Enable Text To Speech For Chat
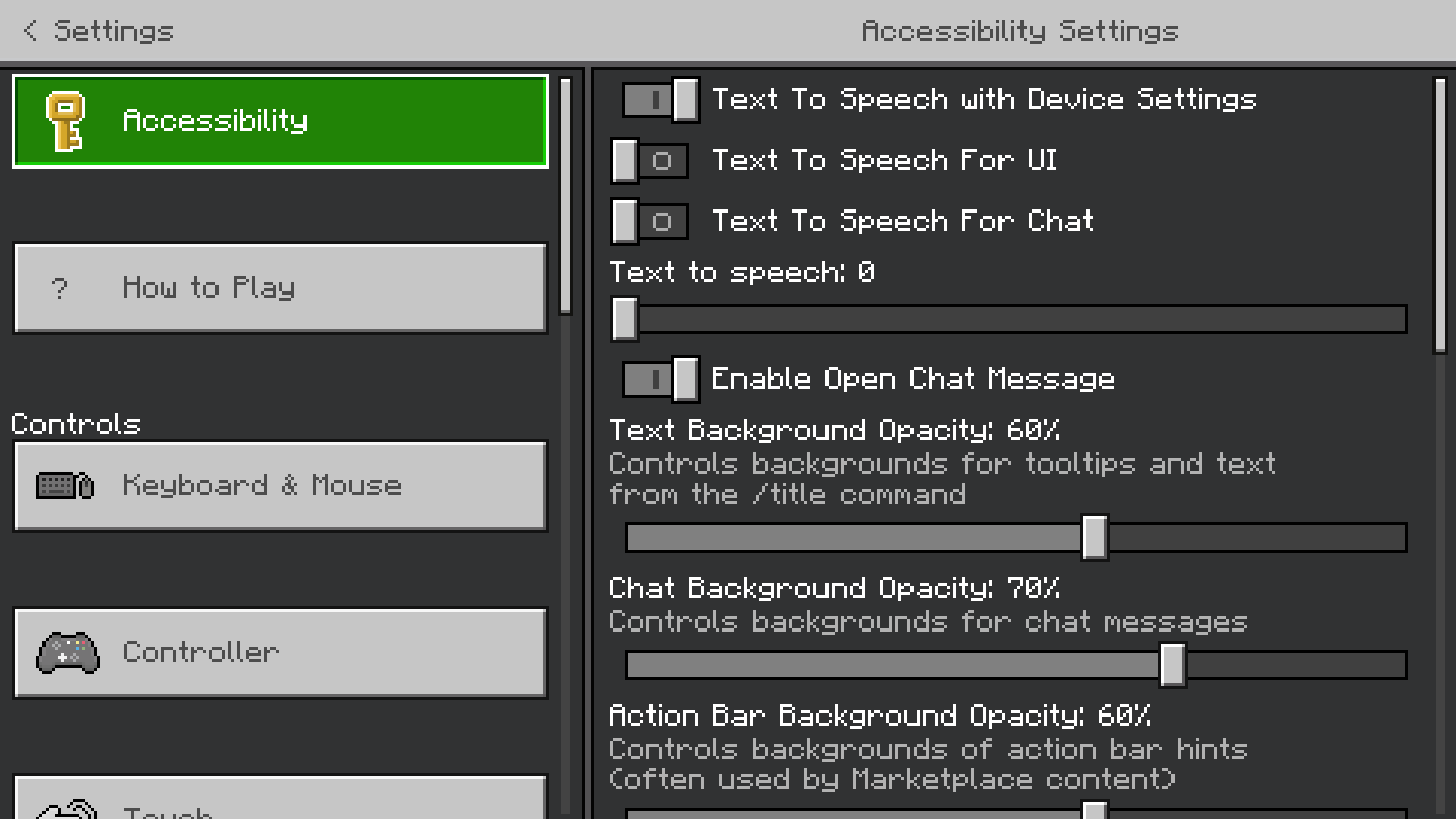This screenshot has height=819, width=1456. (649, 221)
